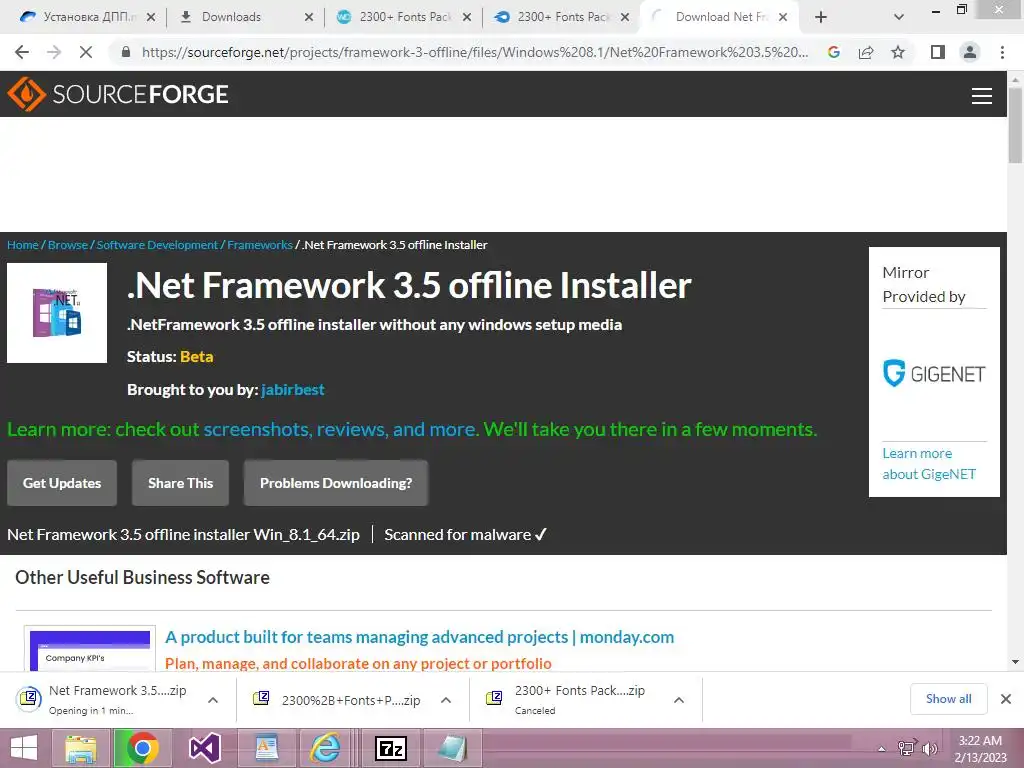Open new browser tab
The image size is (1024, 768).
(821, 17)
